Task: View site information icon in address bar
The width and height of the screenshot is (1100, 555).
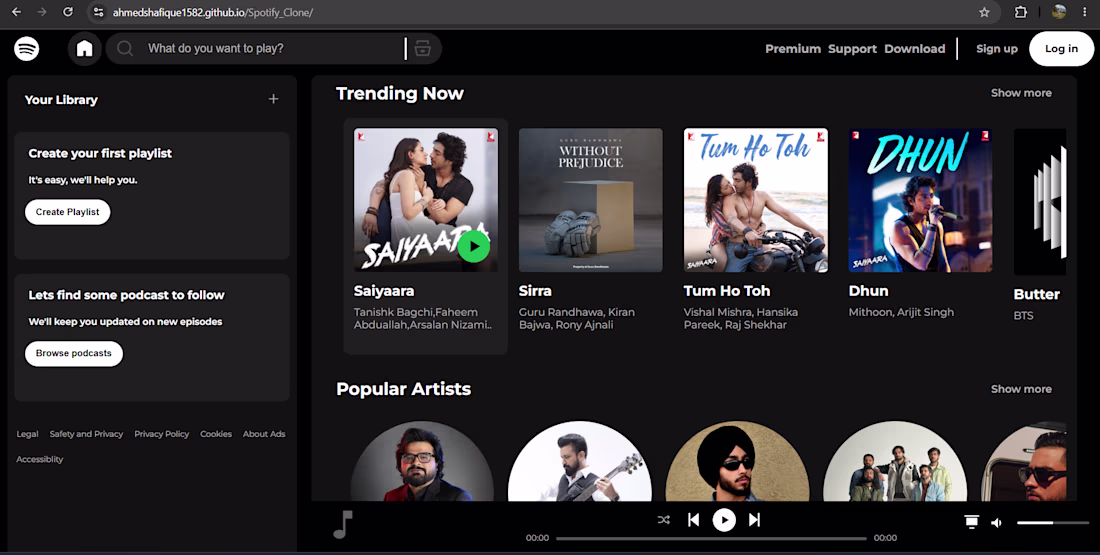Action: click(x=98, y=12)
